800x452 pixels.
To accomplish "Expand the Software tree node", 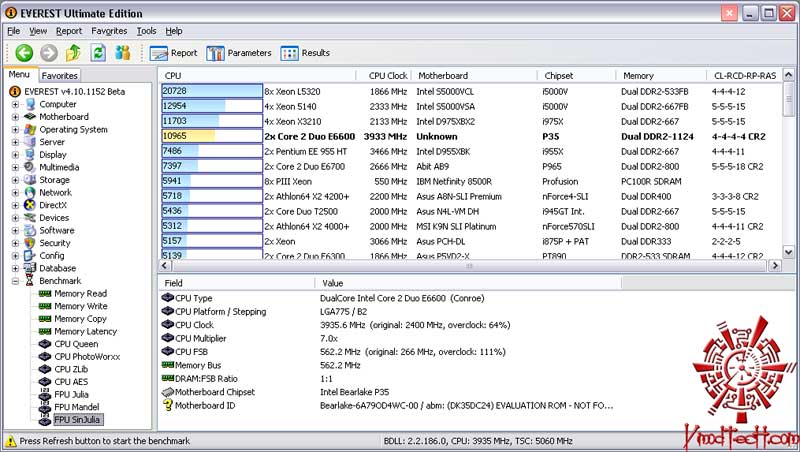I will pyautogui.click(x=15, y=230).
